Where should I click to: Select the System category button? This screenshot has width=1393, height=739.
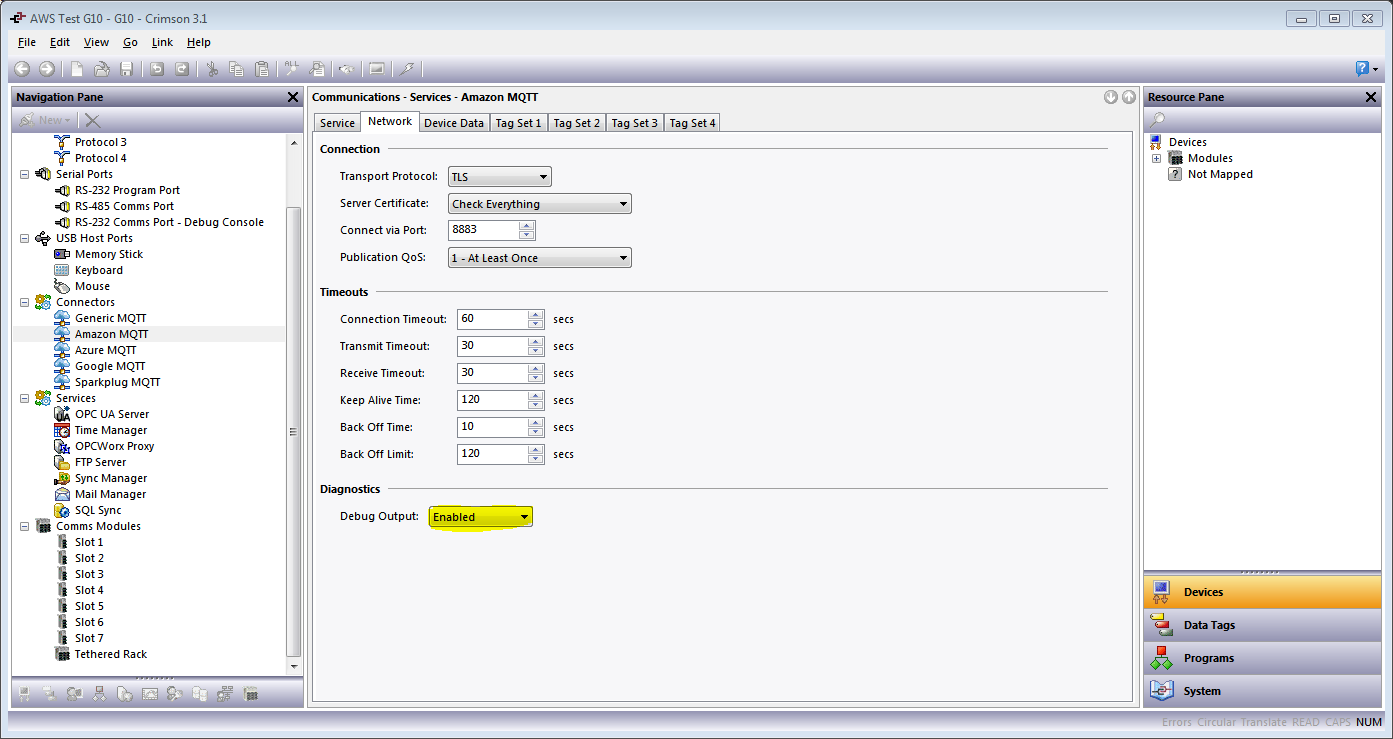coord(1261,691)
